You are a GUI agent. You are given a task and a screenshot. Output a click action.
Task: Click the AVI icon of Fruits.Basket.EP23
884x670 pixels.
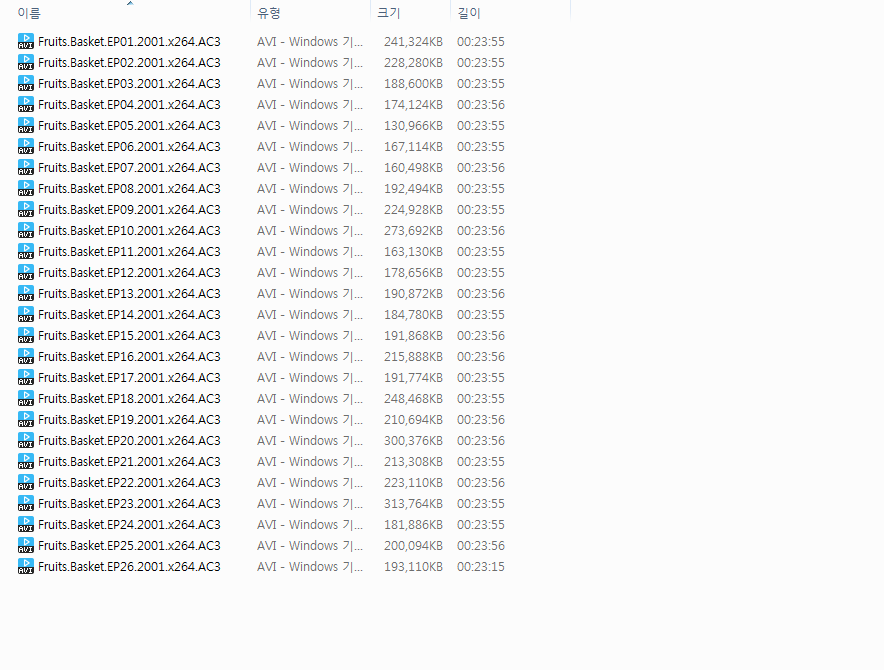pos(26,504)
